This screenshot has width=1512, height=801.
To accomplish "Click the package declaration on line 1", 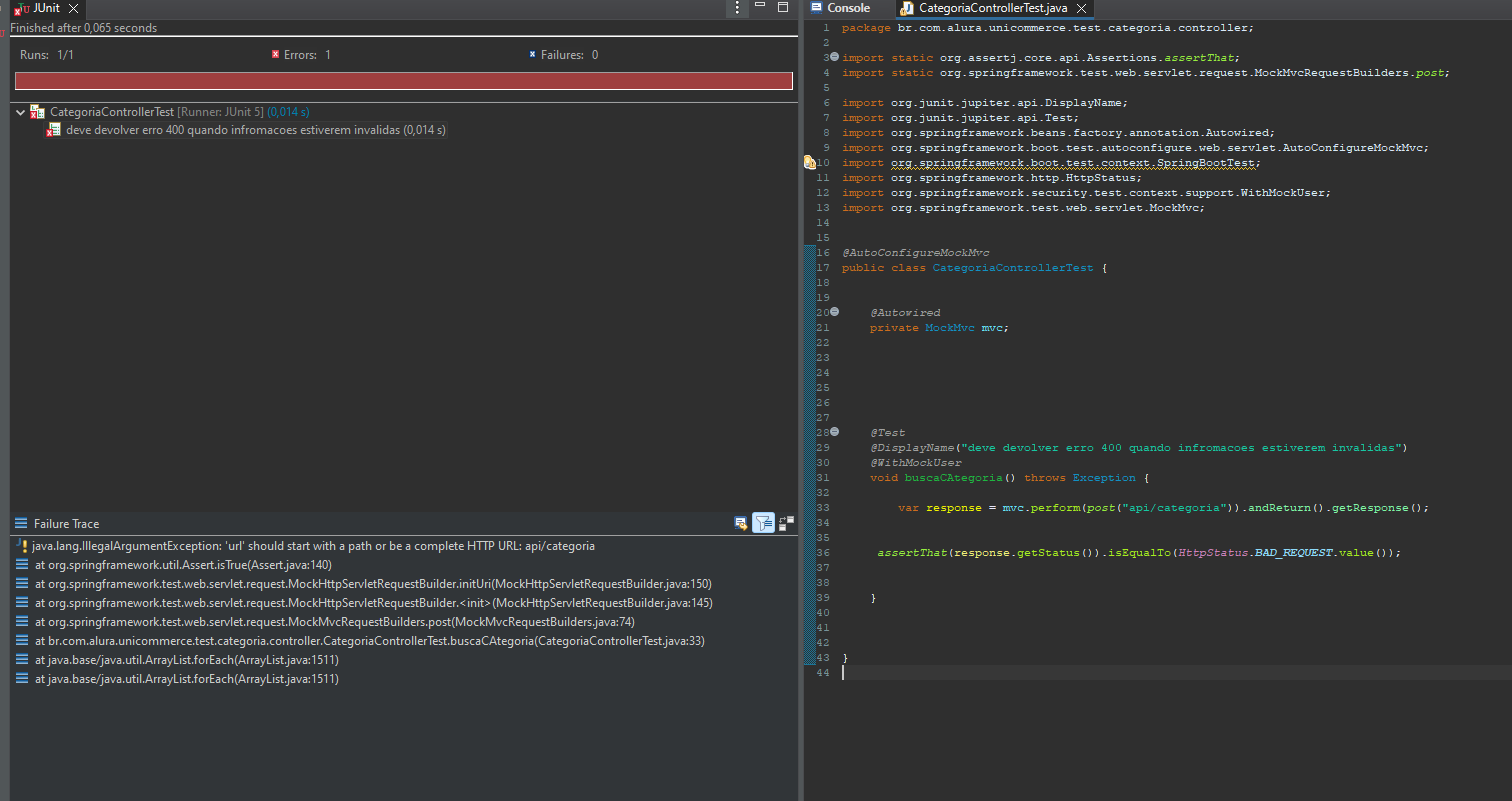I will pyautogui.click(x=1048, y=27).
